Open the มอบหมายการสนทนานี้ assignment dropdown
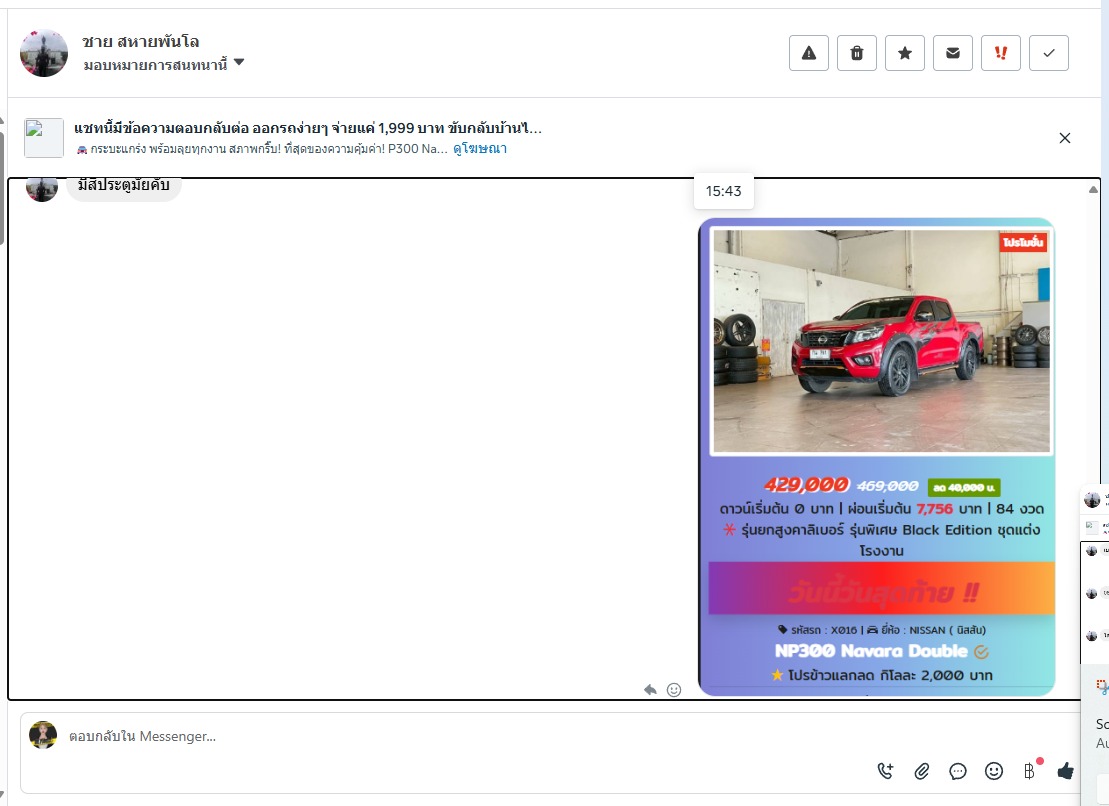 163,64
